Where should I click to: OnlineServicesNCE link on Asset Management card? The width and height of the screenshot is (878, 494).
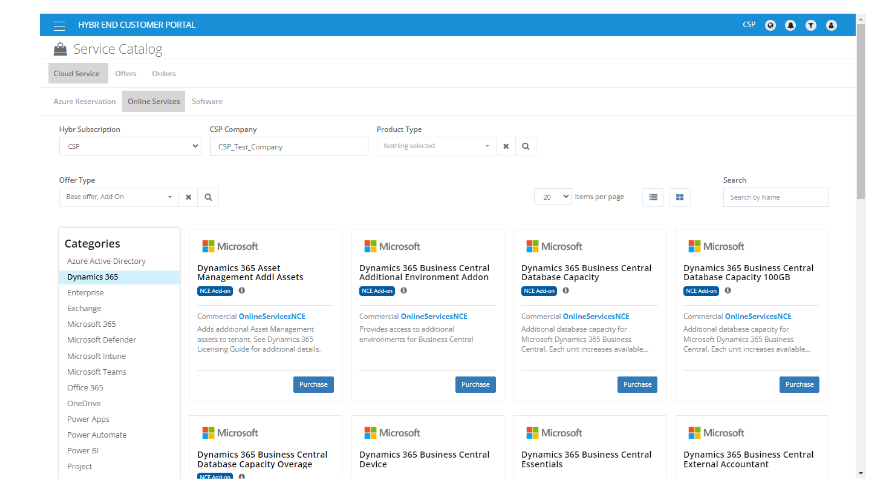272,316
